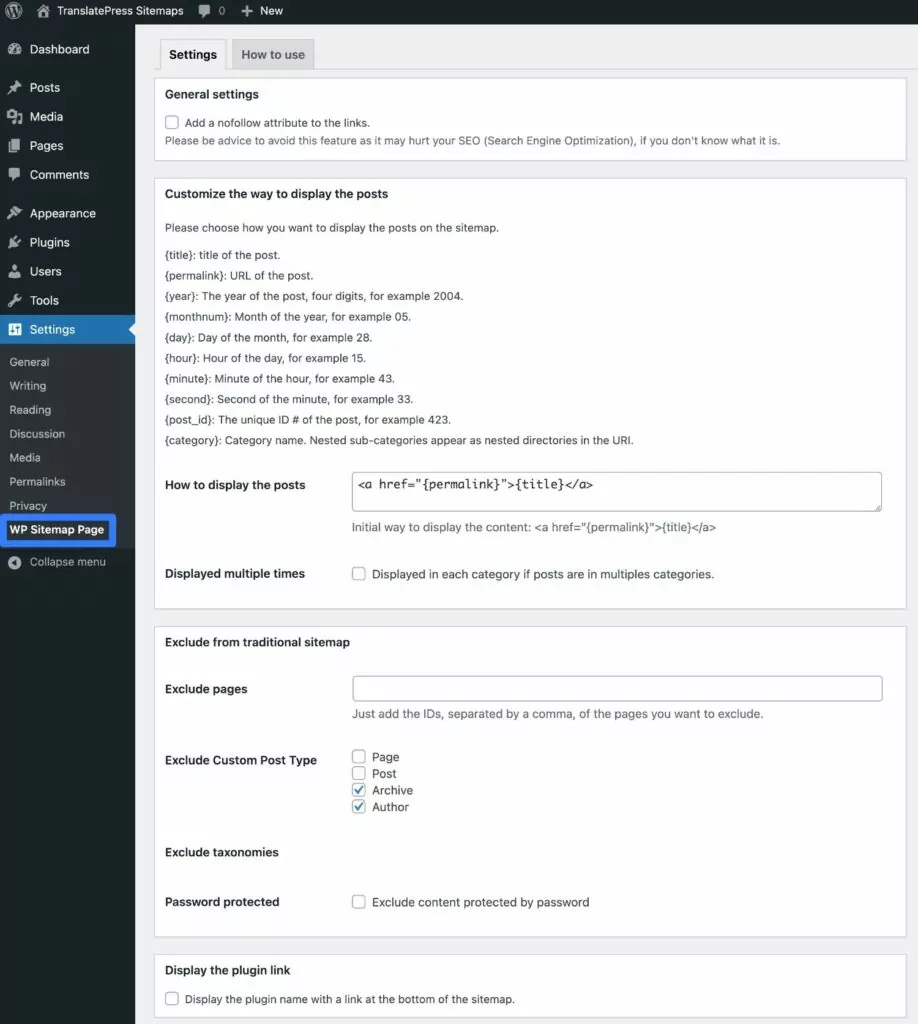
Task: Open Permalinks settings submenu item
Action: tap(37, 482)
